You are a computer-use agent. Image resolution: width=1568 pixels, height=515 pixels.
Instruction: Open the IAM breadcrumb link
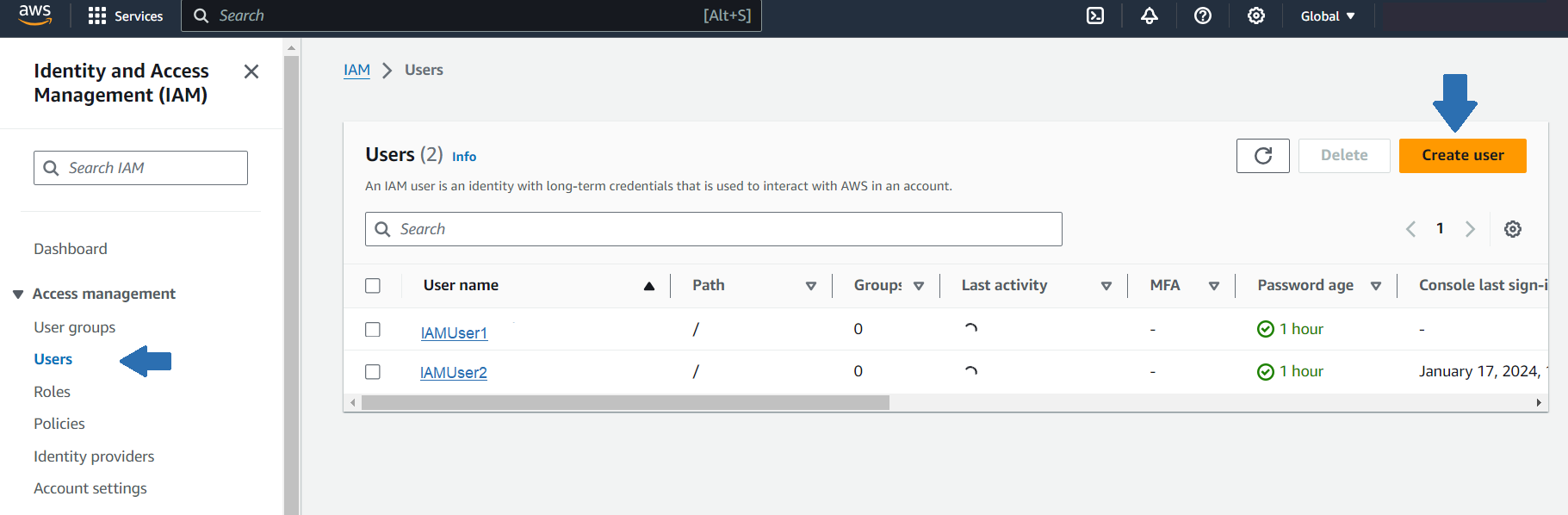pos(356,70)
